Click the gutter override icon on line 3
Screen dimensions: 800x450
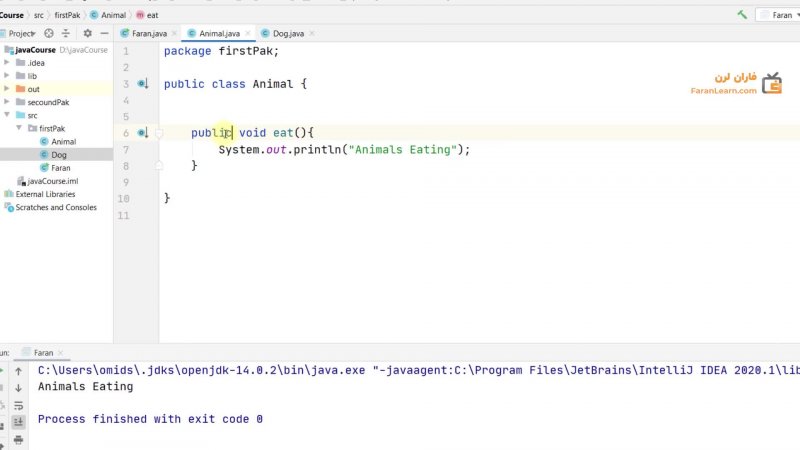143,84
